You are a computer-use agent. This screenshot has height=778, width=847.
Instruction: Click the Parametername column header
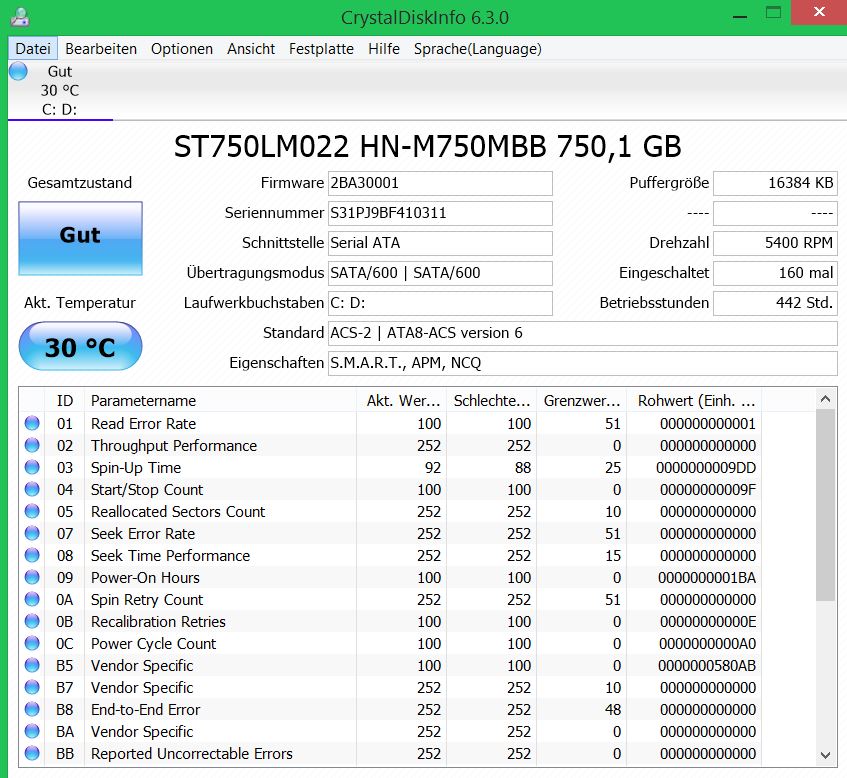[x=220, y=400]
